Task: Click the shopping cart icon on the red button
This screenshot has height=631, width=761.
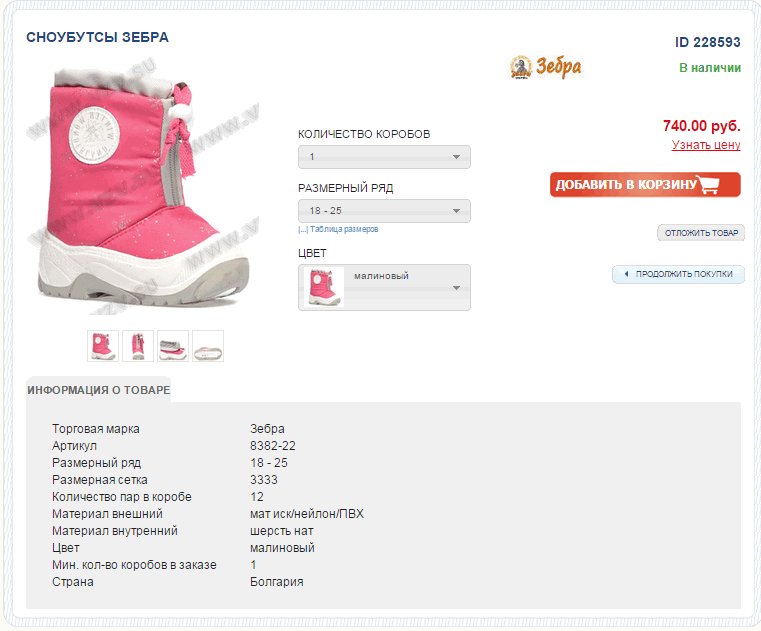Action: tap(709, 185)
